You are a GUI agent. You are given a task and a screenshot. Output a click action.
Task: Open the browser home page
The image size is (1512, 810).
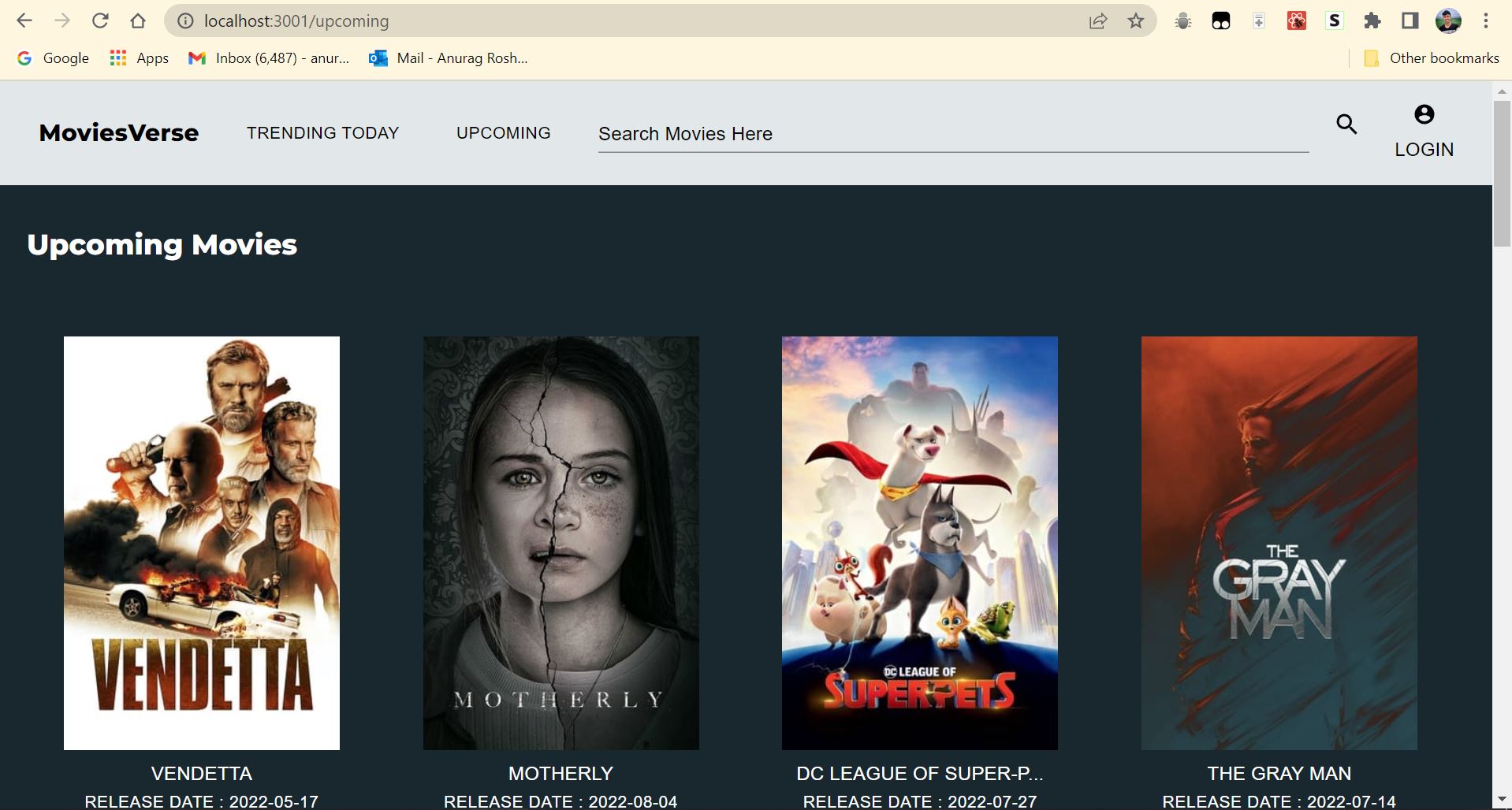pyautogui.click(x=138, y=21)
